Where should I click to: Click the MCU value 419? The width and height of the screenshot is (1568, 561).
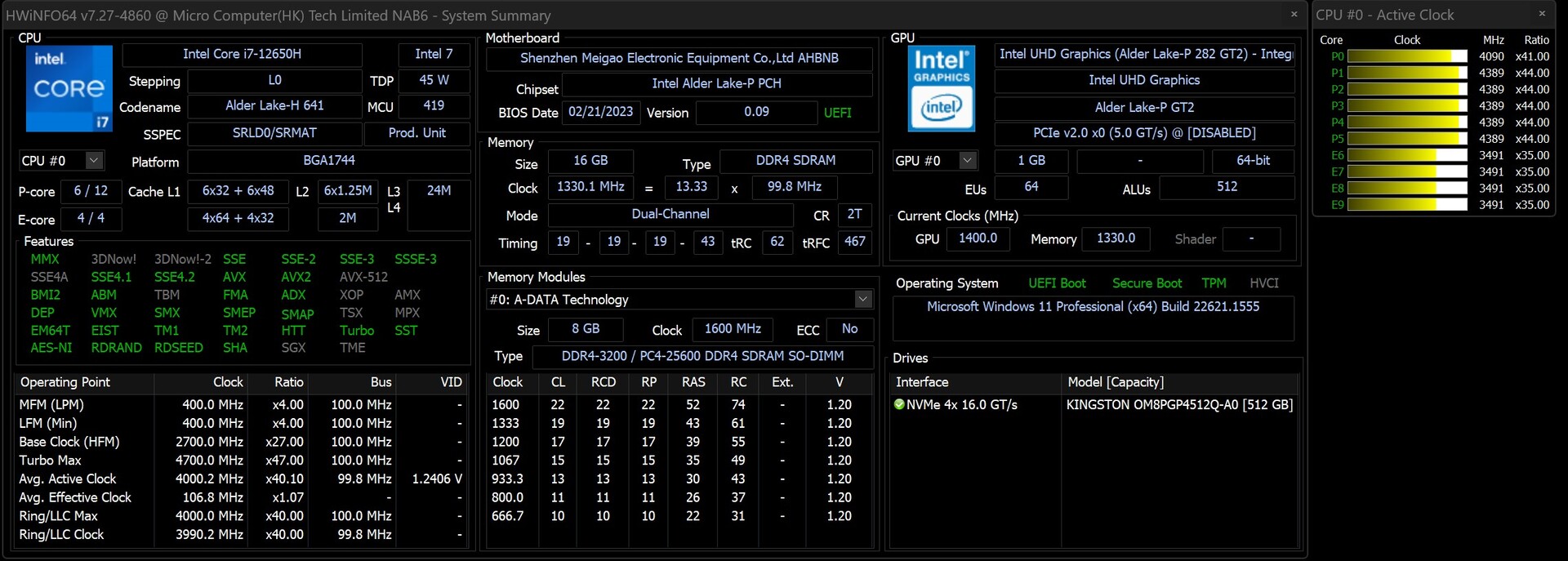(x=434, y=106)
